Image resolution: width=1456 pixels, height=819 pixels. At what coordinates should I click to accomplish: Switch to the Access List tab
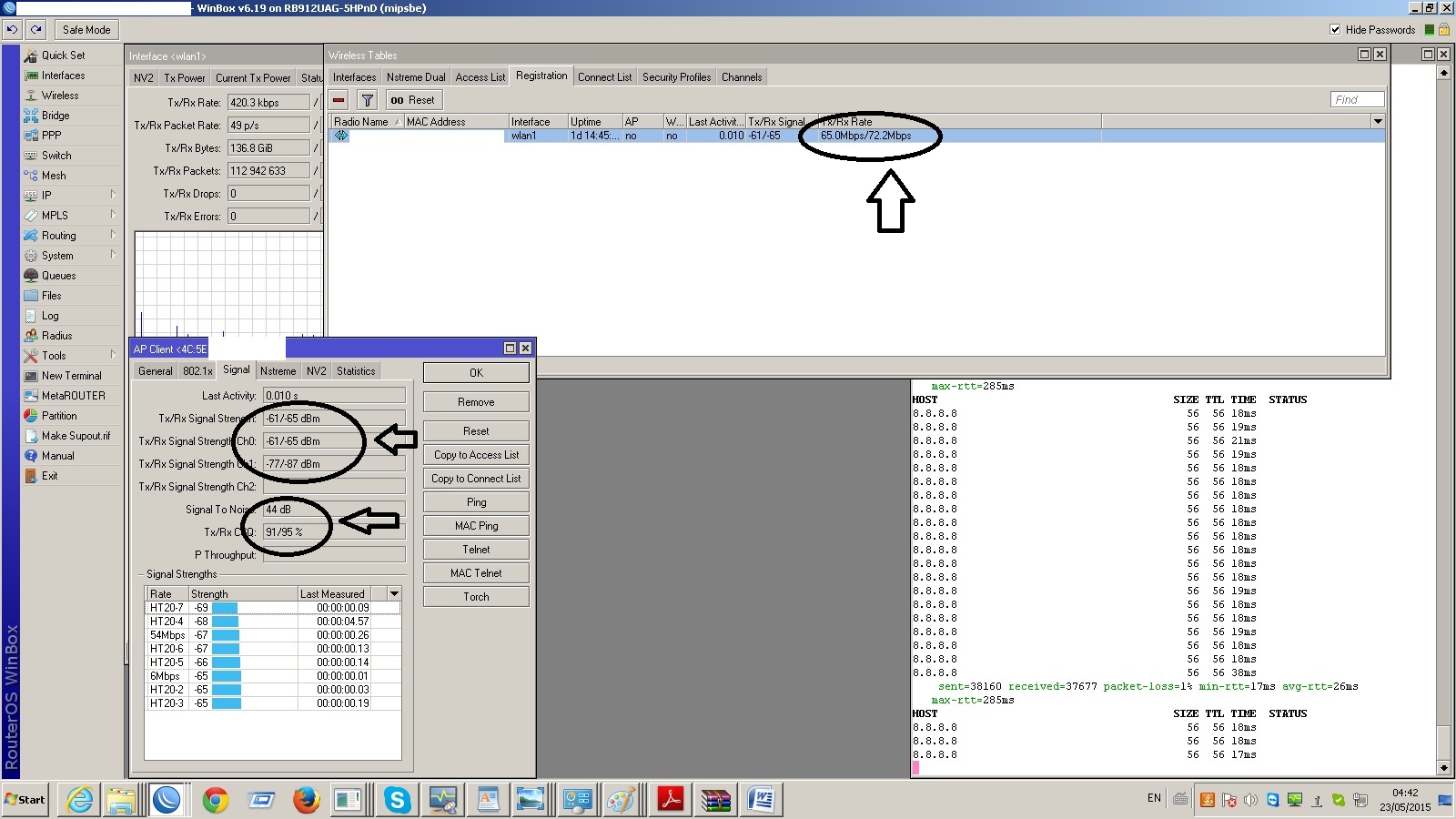pyautogui.click(x=480, y=77)
